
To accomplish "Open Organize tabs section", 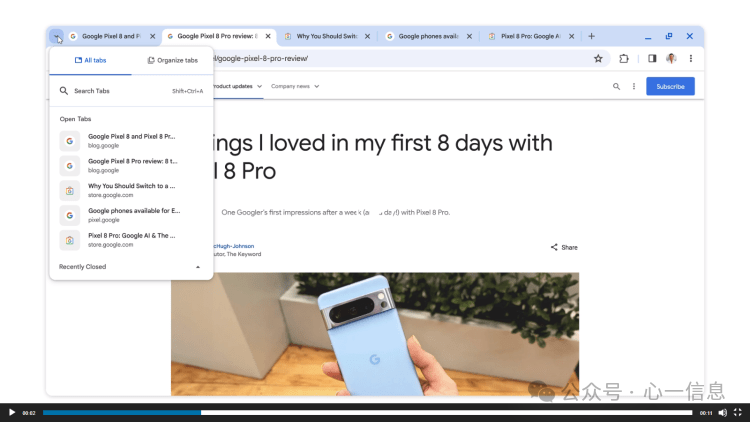I will [173, 60].
